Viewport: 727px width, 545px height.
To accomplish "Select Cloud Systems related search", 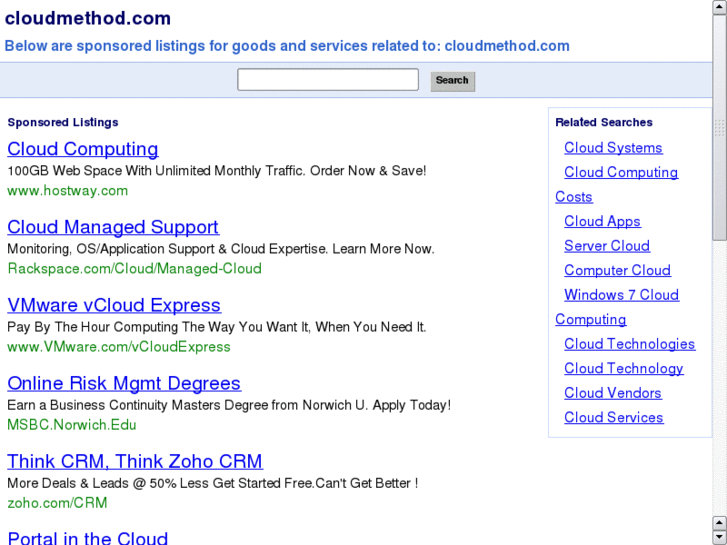I will pyautogui.click(x=613, y=147).
